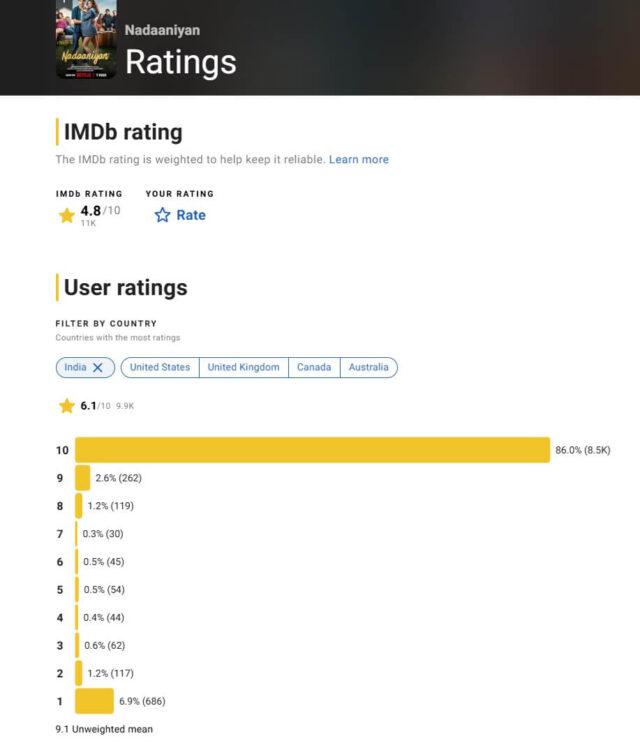This screenshot has width=640, height=752.
Task: Click the 6.9% (686) rating label
Action: click(144, 701)
